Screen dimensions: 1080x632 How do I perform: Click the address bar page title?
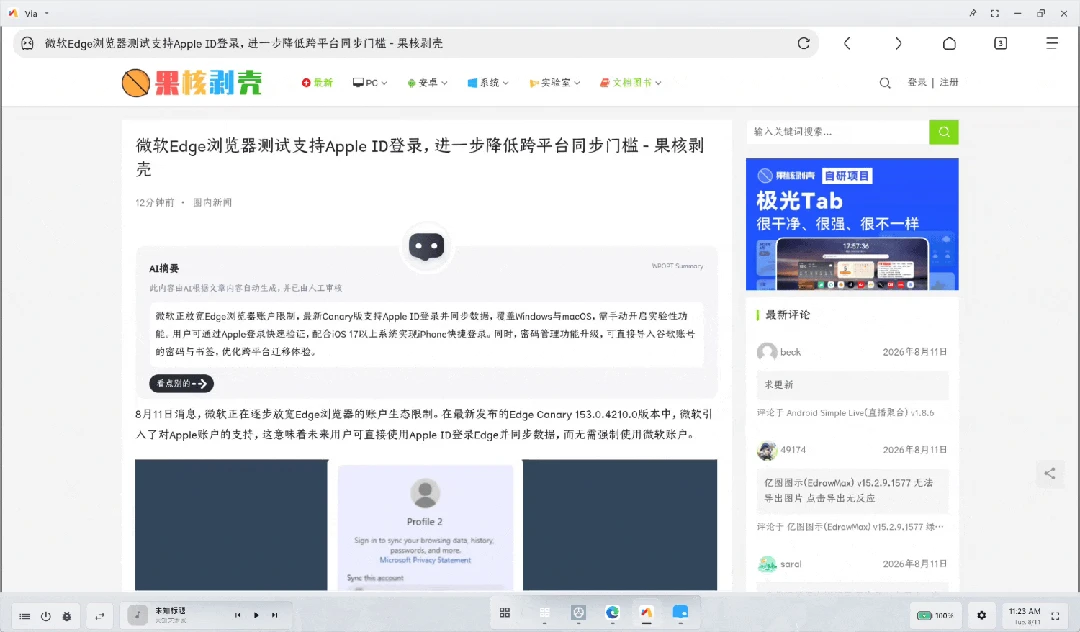[244, 43]
